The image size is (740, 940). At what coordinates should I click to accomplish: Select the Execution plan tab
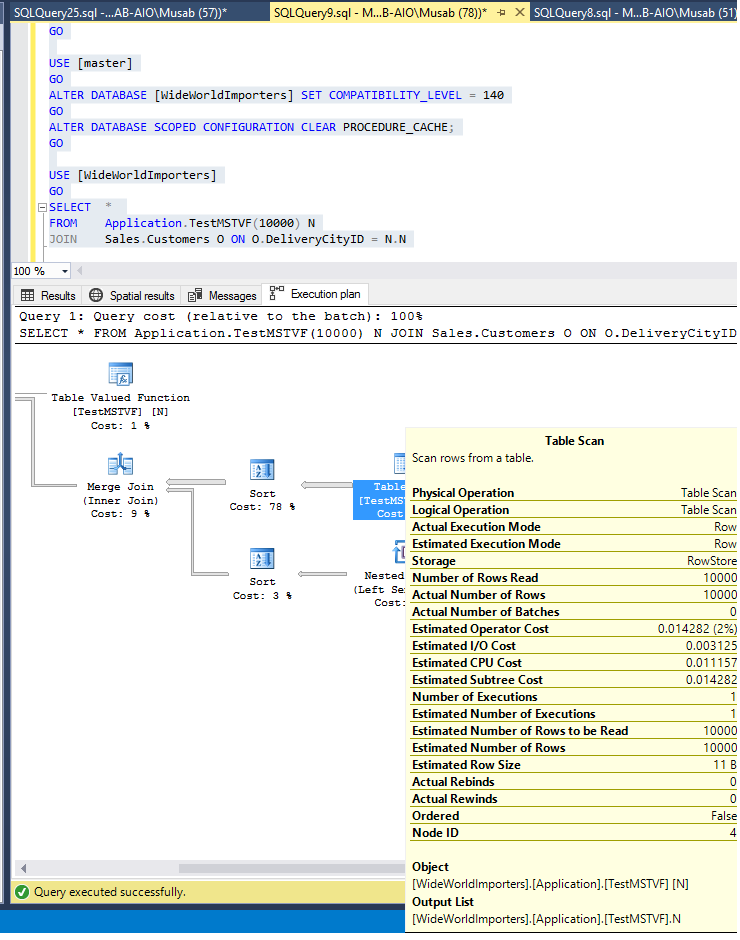pyautogui.click(x=317, y=294)
